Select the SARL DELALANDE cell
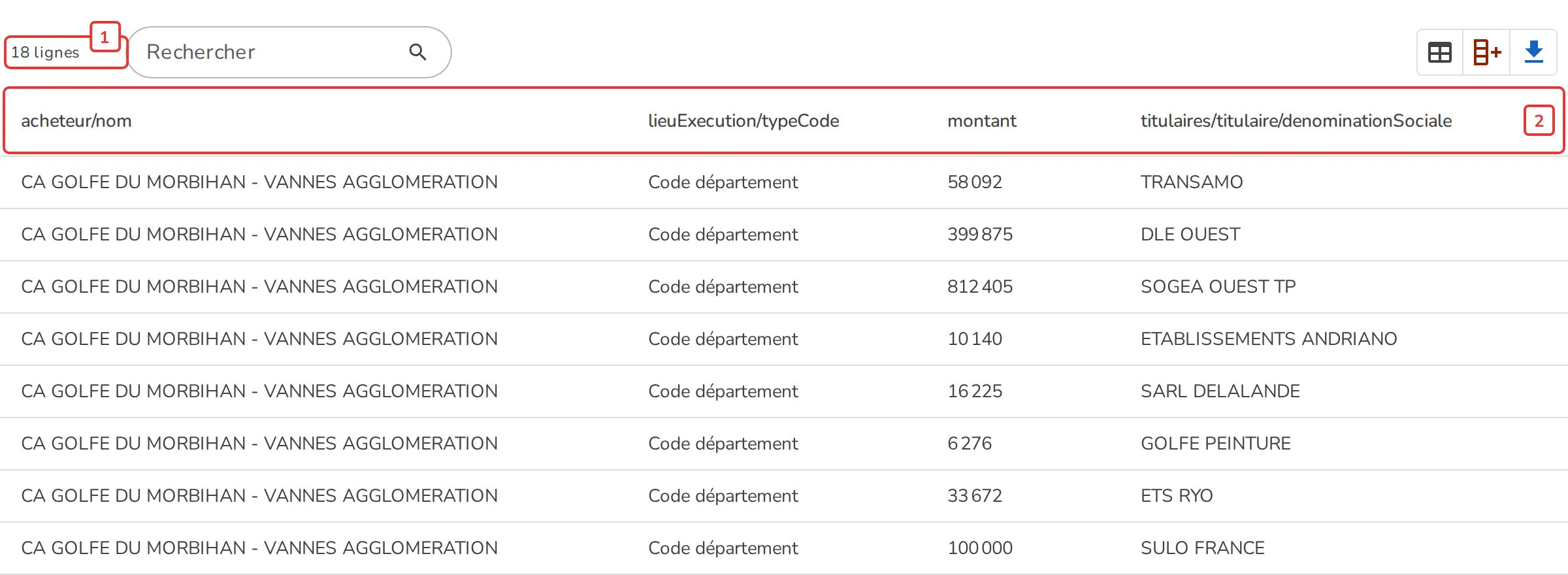 tap(1220, 391)
